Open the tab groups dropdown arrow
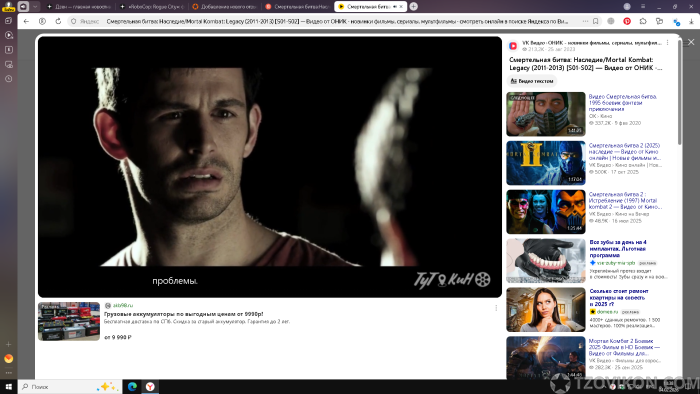Image resolution: width=700 pixels, height=394 pixels. [35, 6]
